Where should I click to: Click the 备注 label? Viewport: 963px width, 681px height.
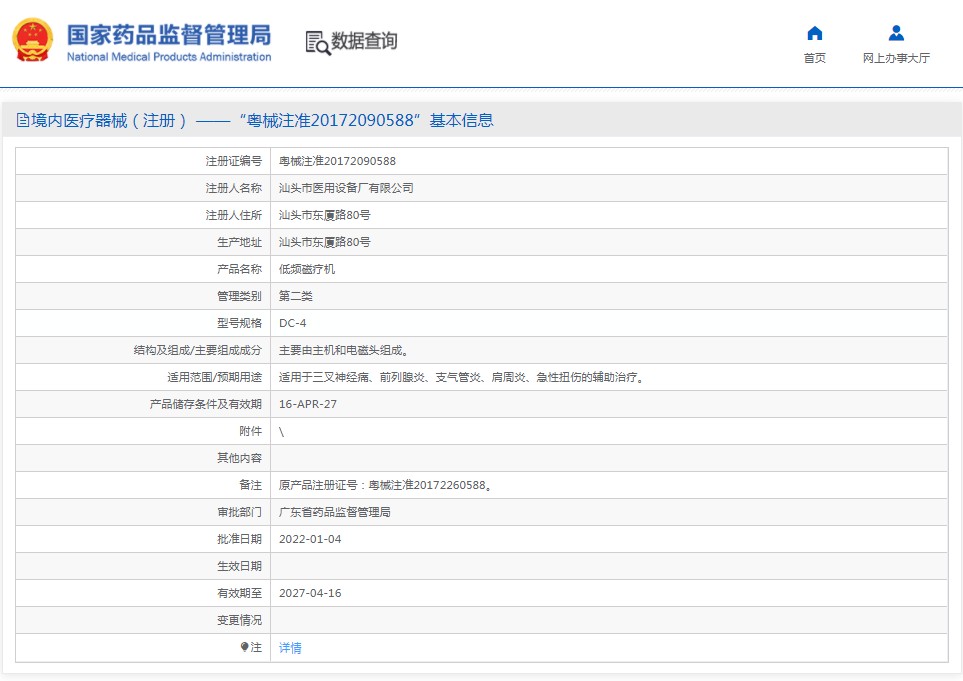250,485
